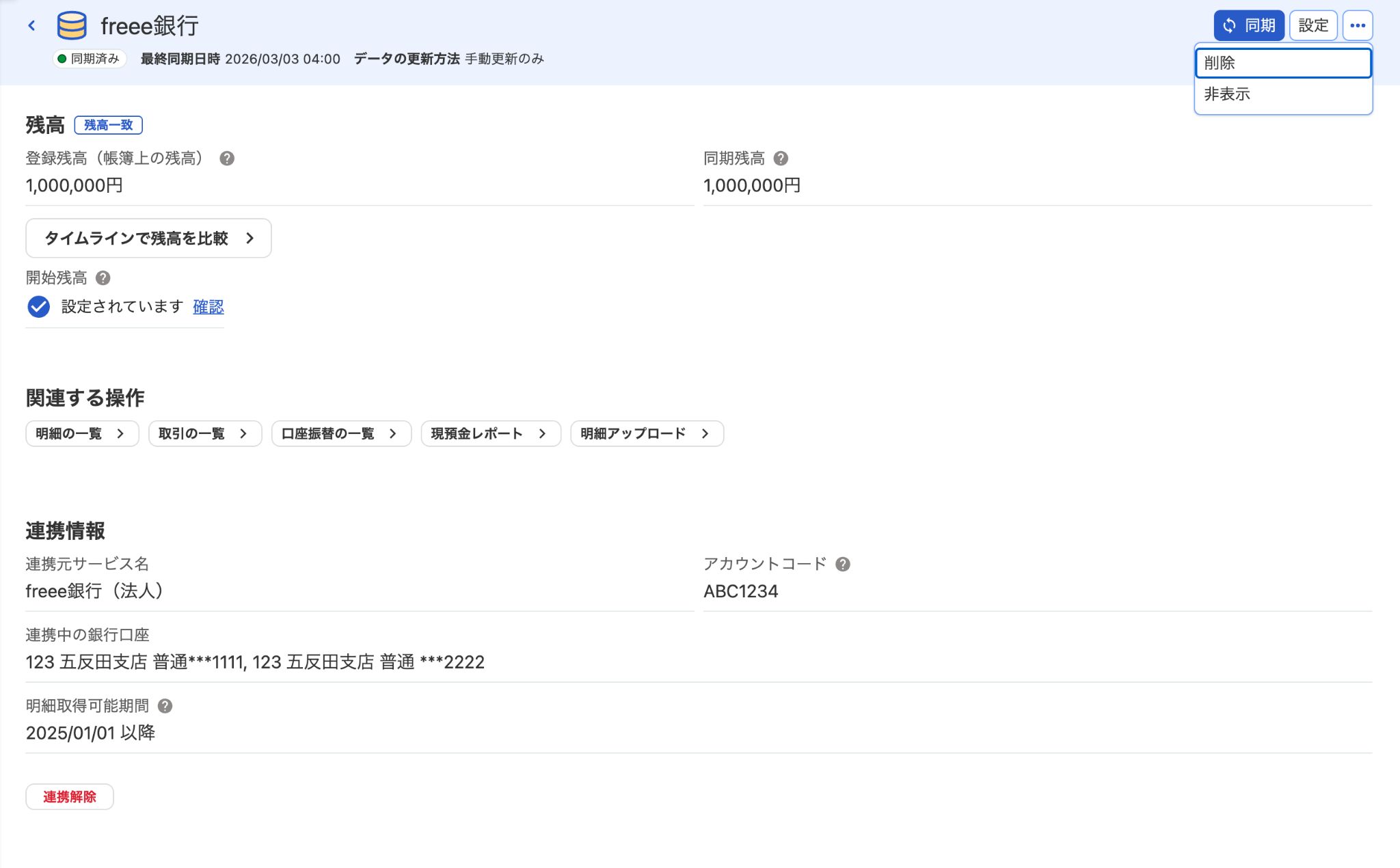Image resolution: width=1400 pixels, height=868 pixels.
Task: Open 明細の一覧
Action: point(82,433)
